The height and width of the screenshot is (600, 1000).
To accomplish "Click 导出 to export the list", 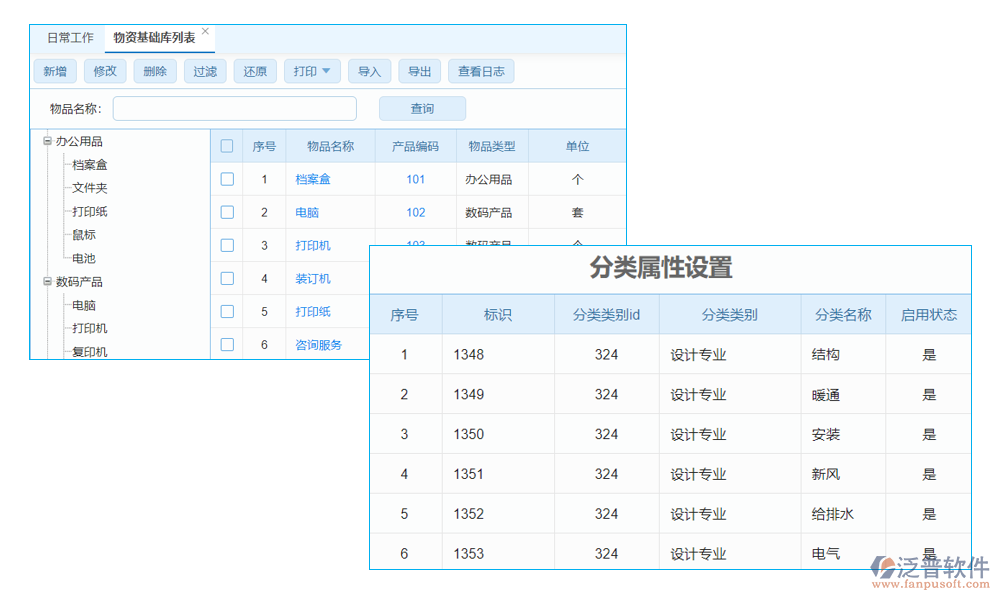I will 419,71.
